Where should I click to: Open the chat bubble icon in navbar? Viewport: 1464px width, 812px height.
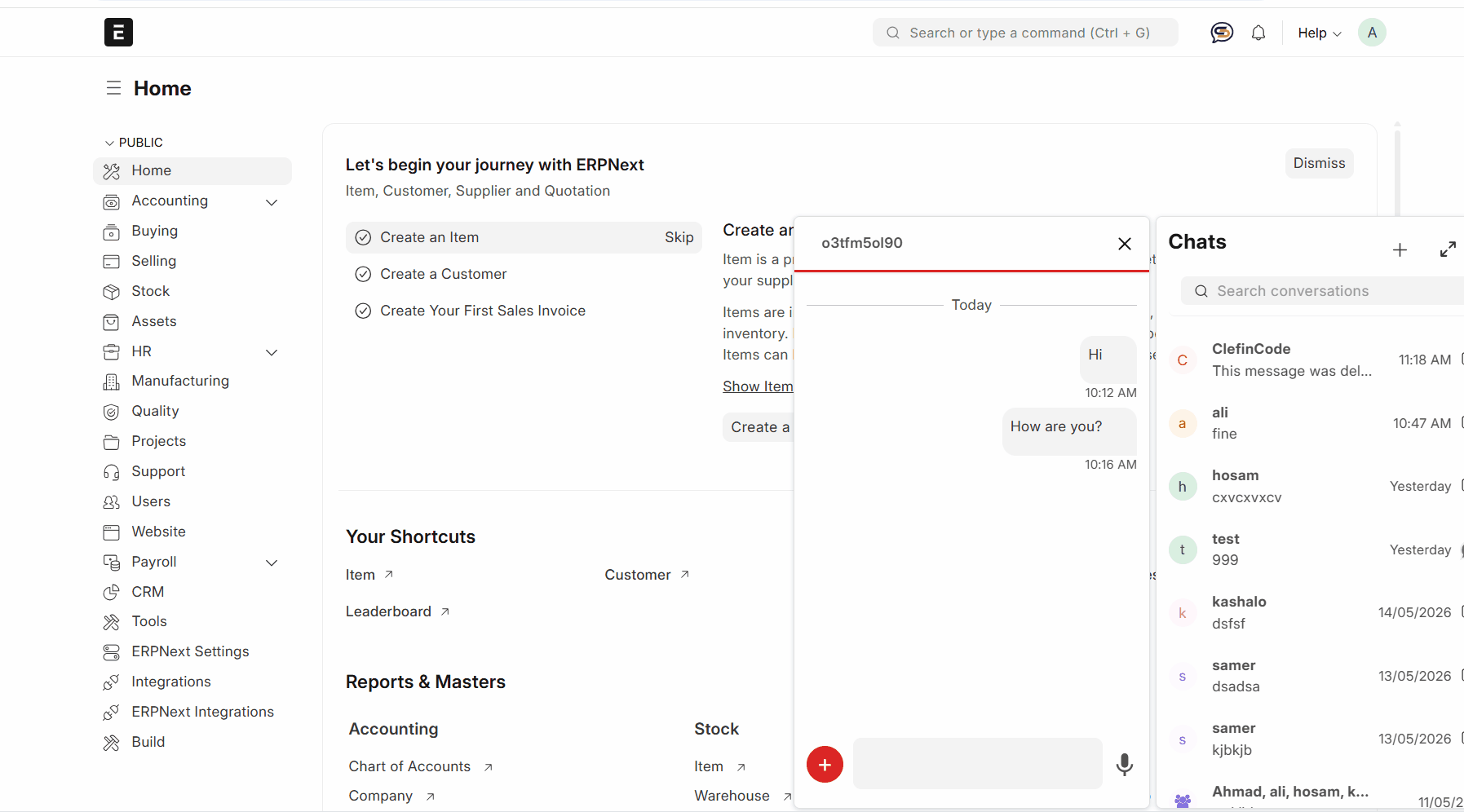(x=1221, y=33)
